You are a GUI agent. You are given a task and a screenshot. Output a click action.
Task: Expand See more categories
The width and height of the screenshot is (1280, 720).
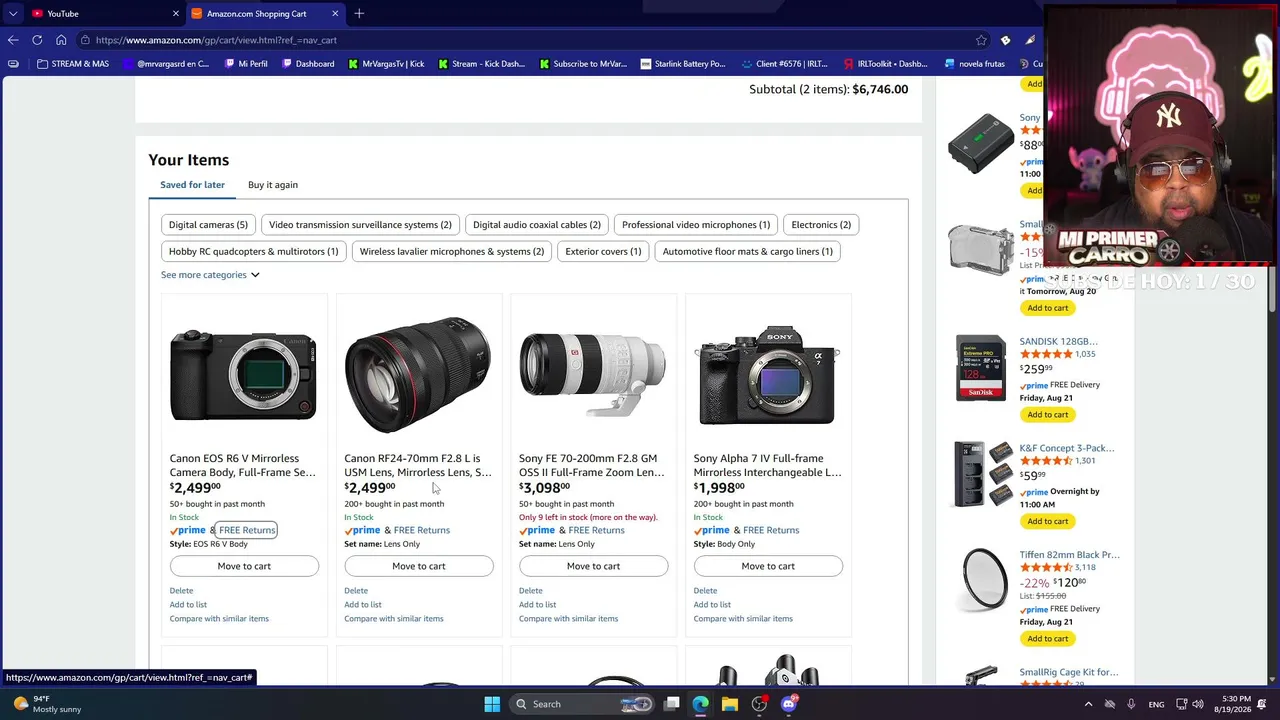click(210, 275)
